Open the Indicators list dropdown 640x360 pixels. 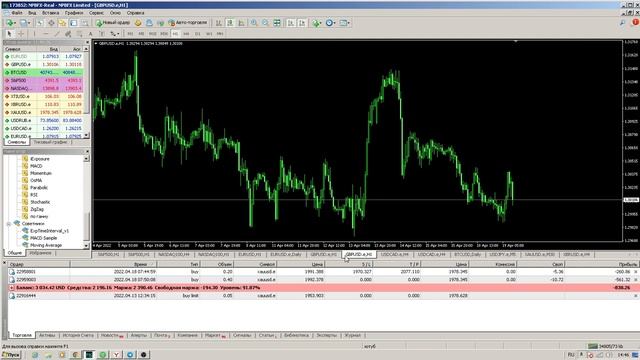point(317,23)
